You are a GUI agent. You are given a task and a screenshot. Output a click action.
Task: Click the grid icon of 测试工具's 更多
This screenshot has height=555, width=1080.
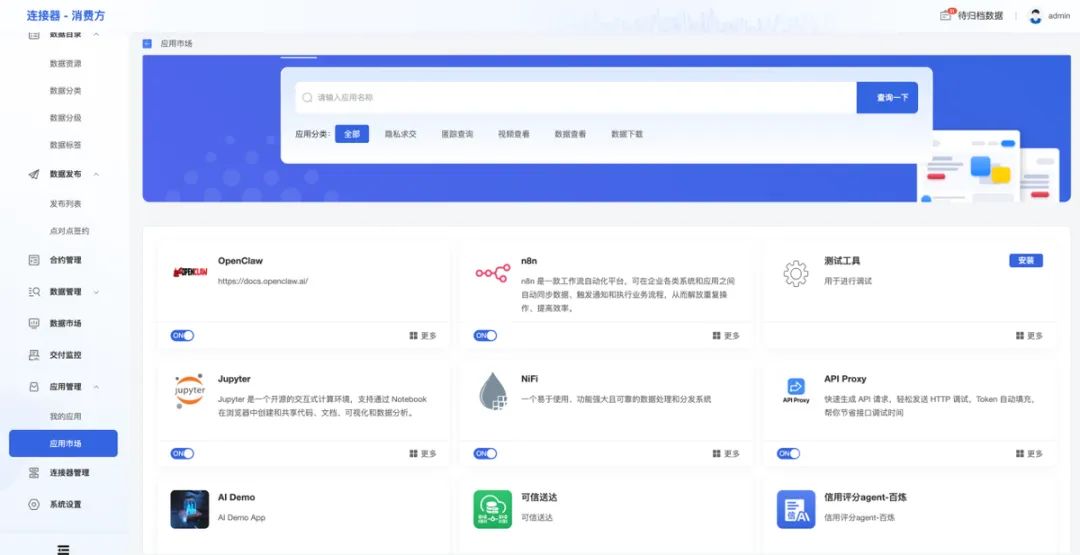click(1019, 336)
